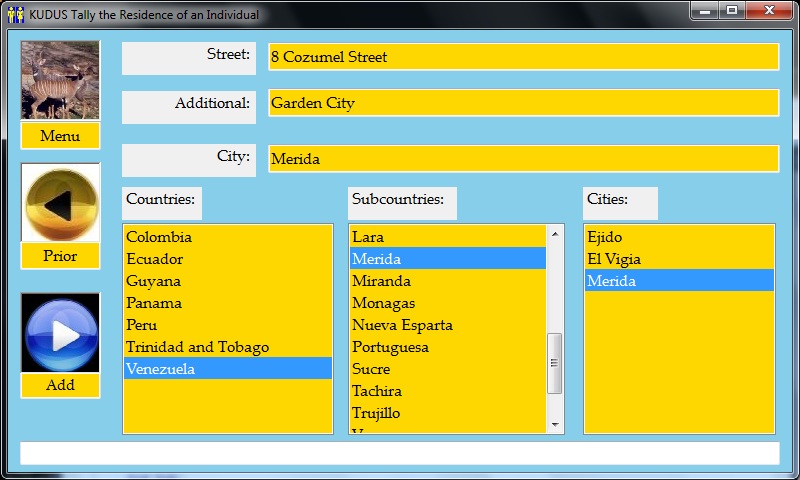
Task: Click the KUDUS title bar application icon
Action: pyautogui.click(x=15, y=15)
